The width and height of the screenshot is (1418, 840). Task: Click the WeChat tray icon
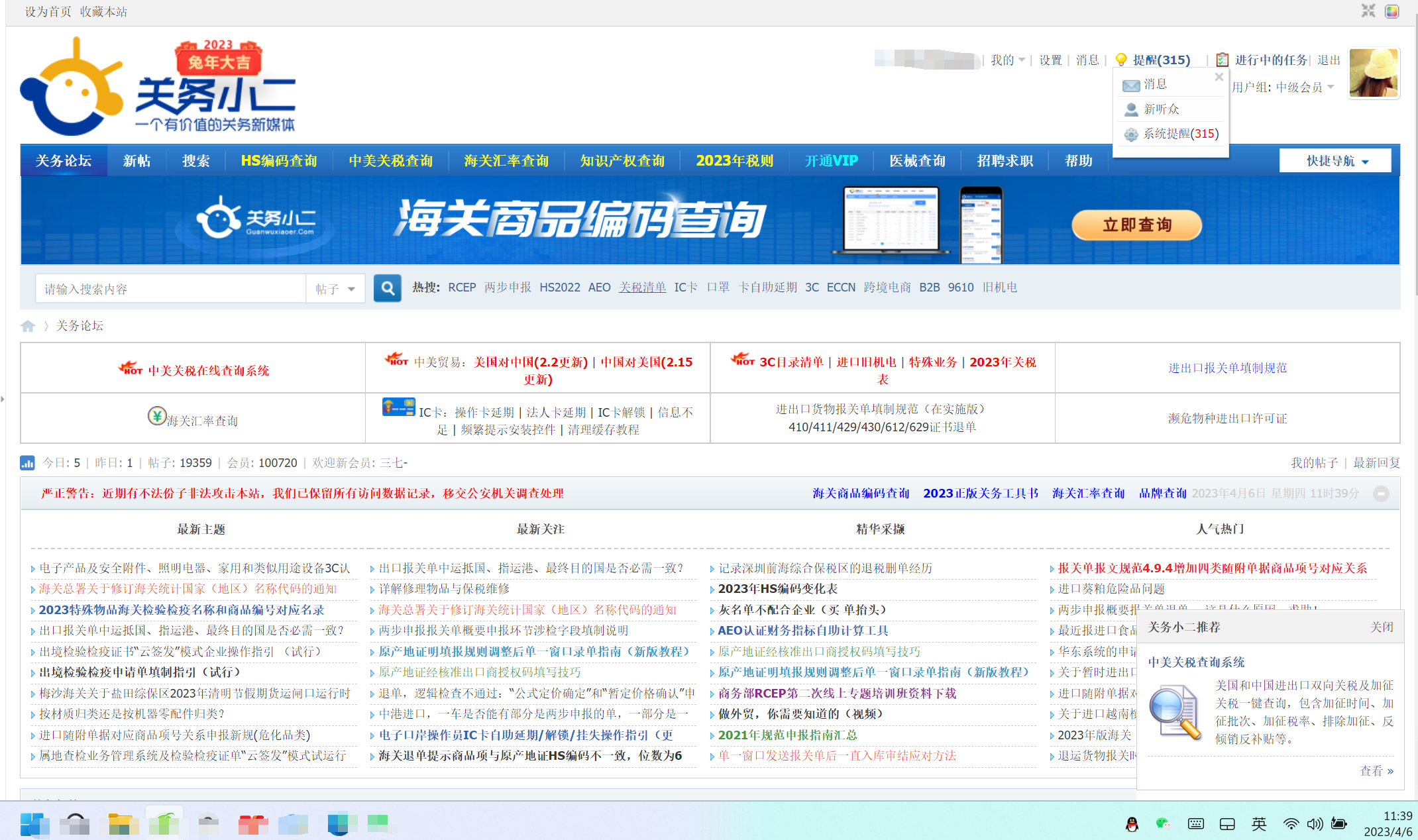click(x=1163, y=823)
